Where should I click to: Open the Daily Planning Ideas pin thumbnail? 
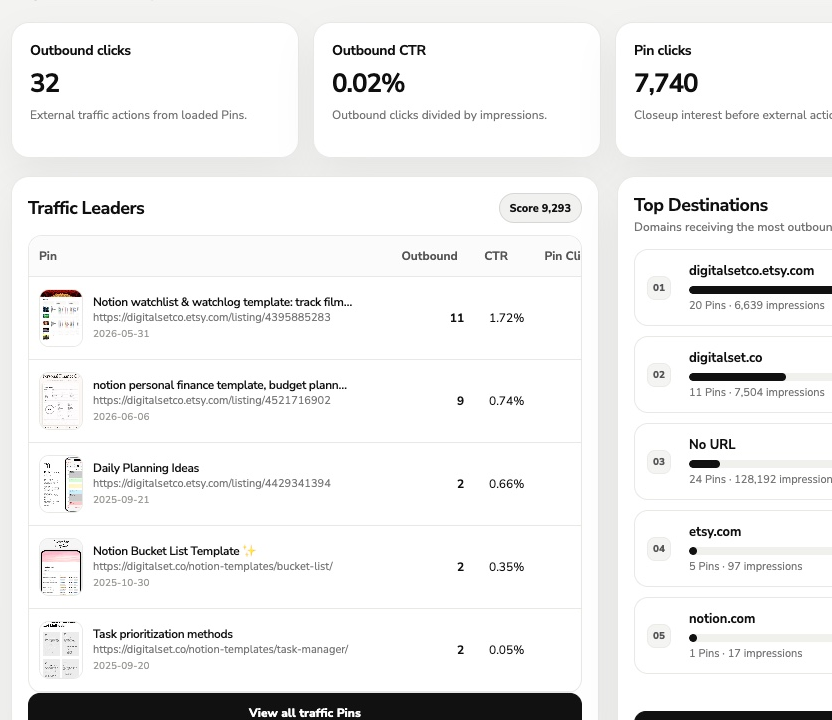click(61, 484)
